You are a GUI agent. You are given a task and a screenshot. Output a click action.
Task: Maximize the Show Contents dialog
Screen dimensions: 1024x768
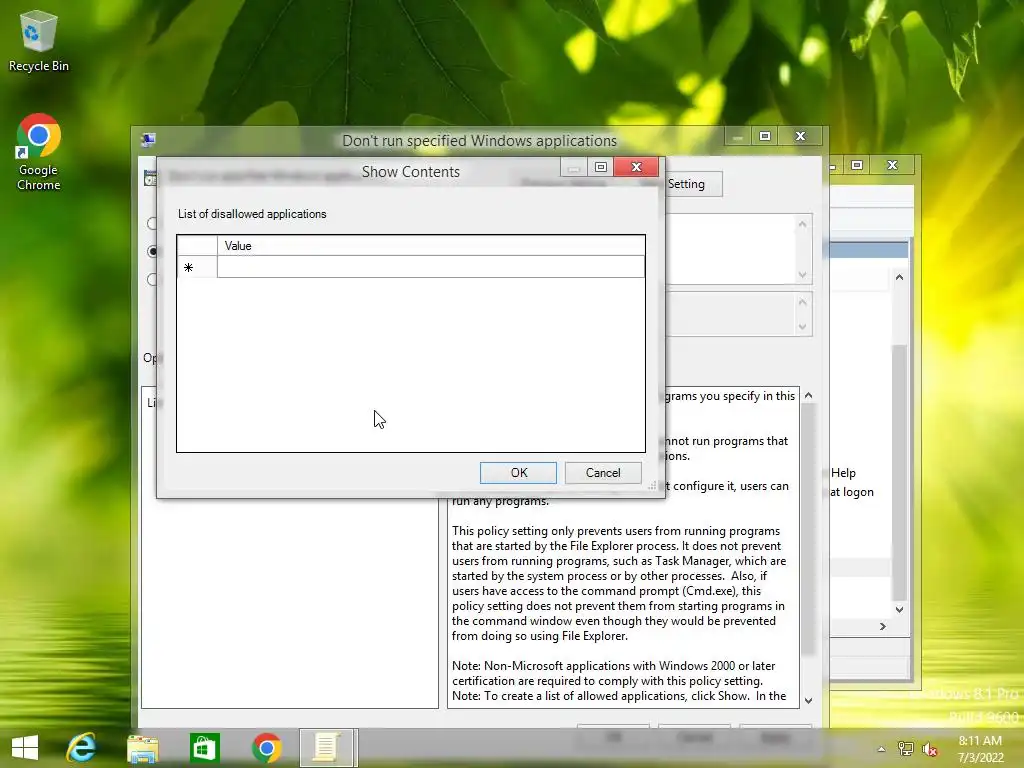point(601,167)
